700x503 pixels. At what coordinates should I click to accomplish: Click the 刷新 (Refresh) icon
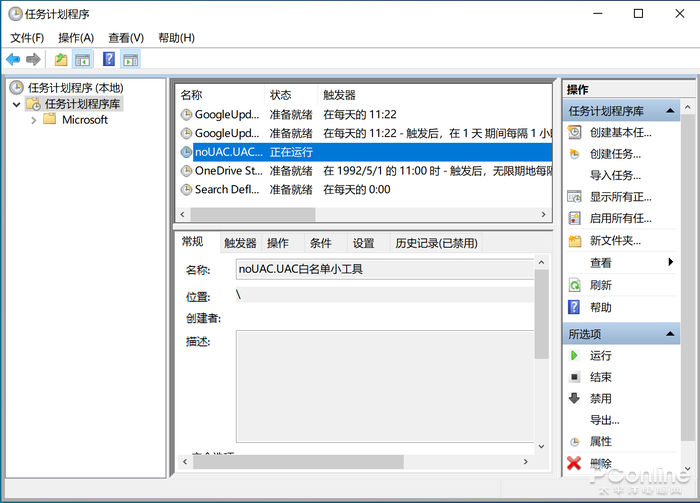coord(574,285)
